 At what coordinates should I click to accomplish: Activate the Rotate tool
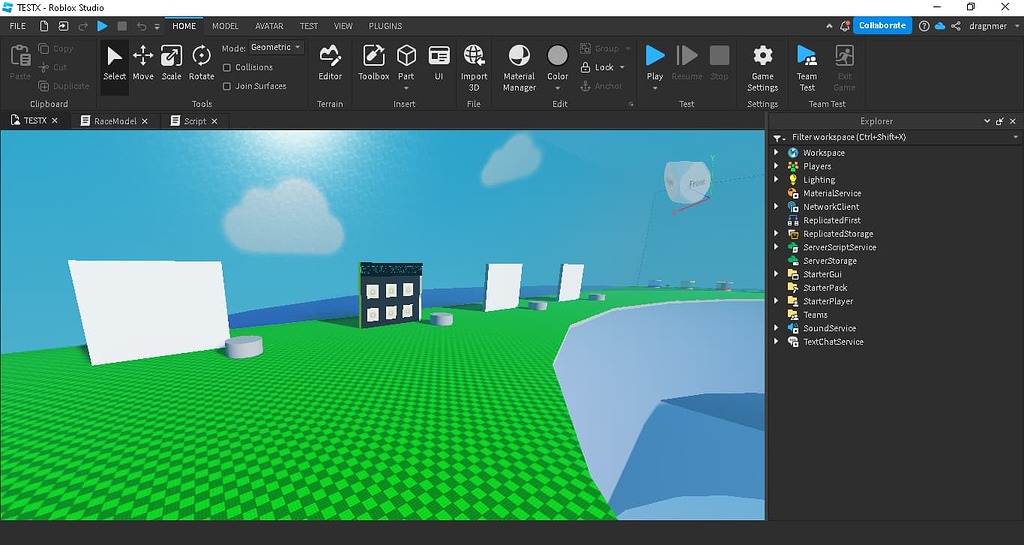tap(201, 63)
